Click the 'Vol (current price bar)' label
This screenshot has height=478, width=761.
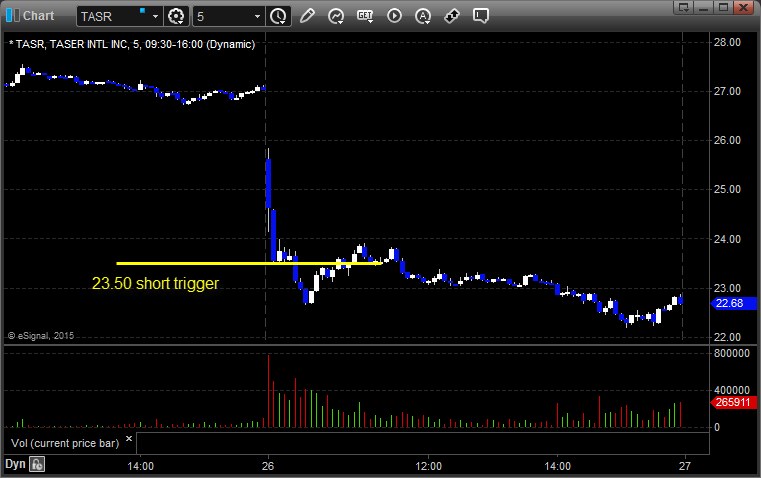pos(65,443)
